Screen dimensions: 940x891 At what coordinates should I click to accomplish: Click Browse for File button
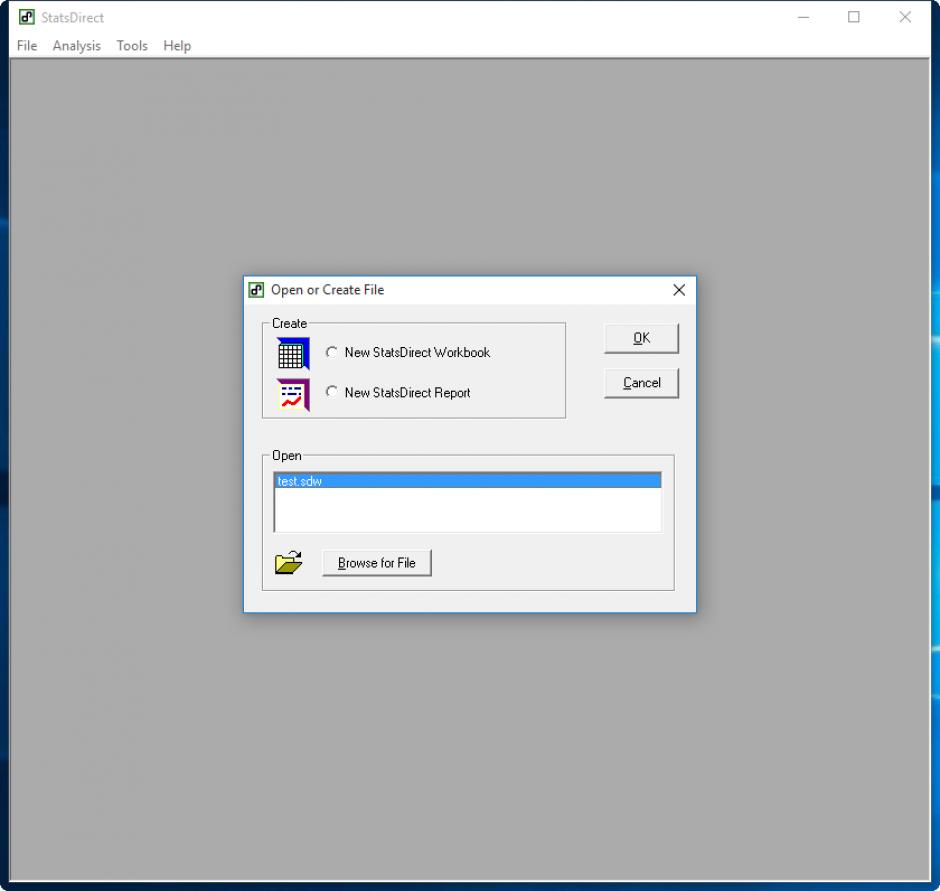376,563
